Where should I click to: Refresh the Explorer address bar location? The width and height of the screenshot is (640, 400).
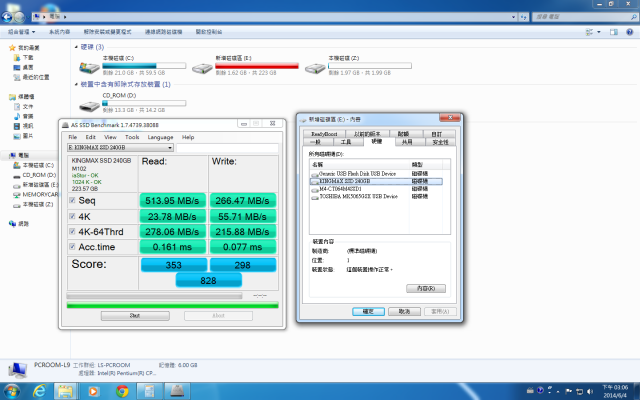click(x=524, y=17)
